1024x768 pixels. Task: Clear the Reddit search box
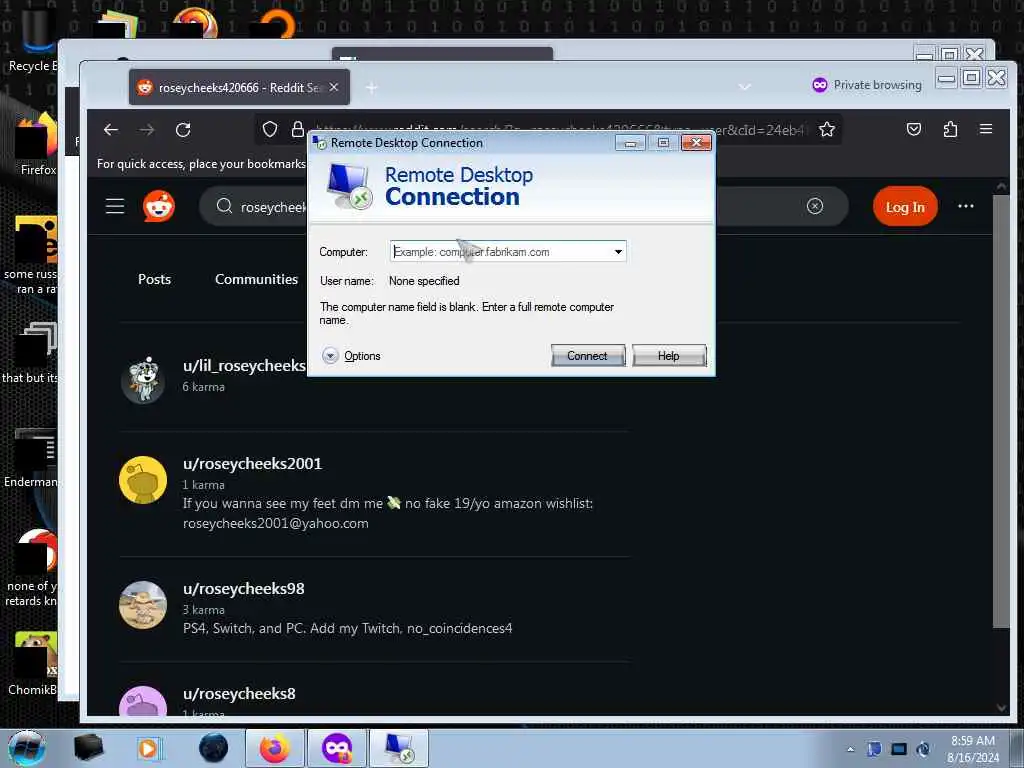(x=815, y=206)
